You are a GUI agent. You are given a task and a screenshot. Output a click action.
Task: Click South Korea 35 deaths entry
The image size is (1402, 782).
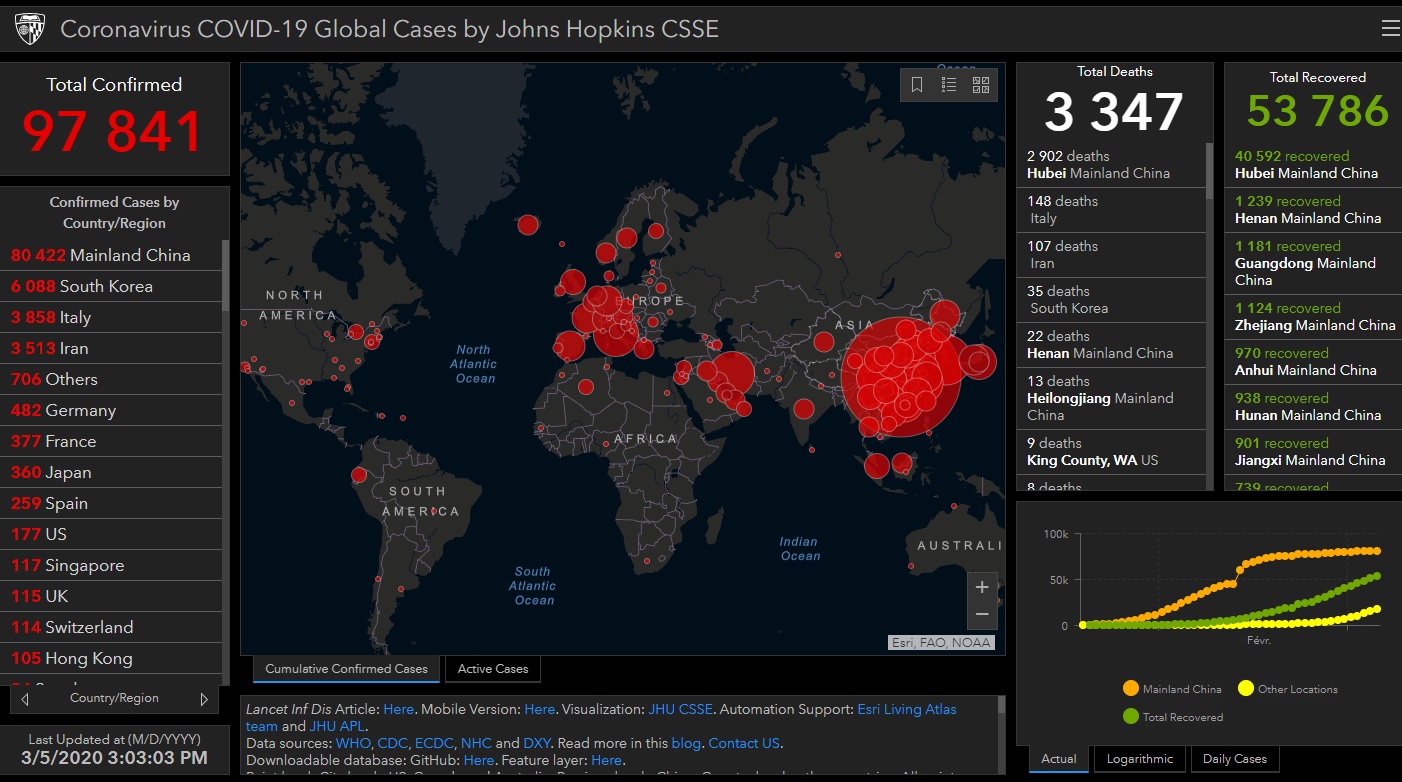(x=1111, y=300)
